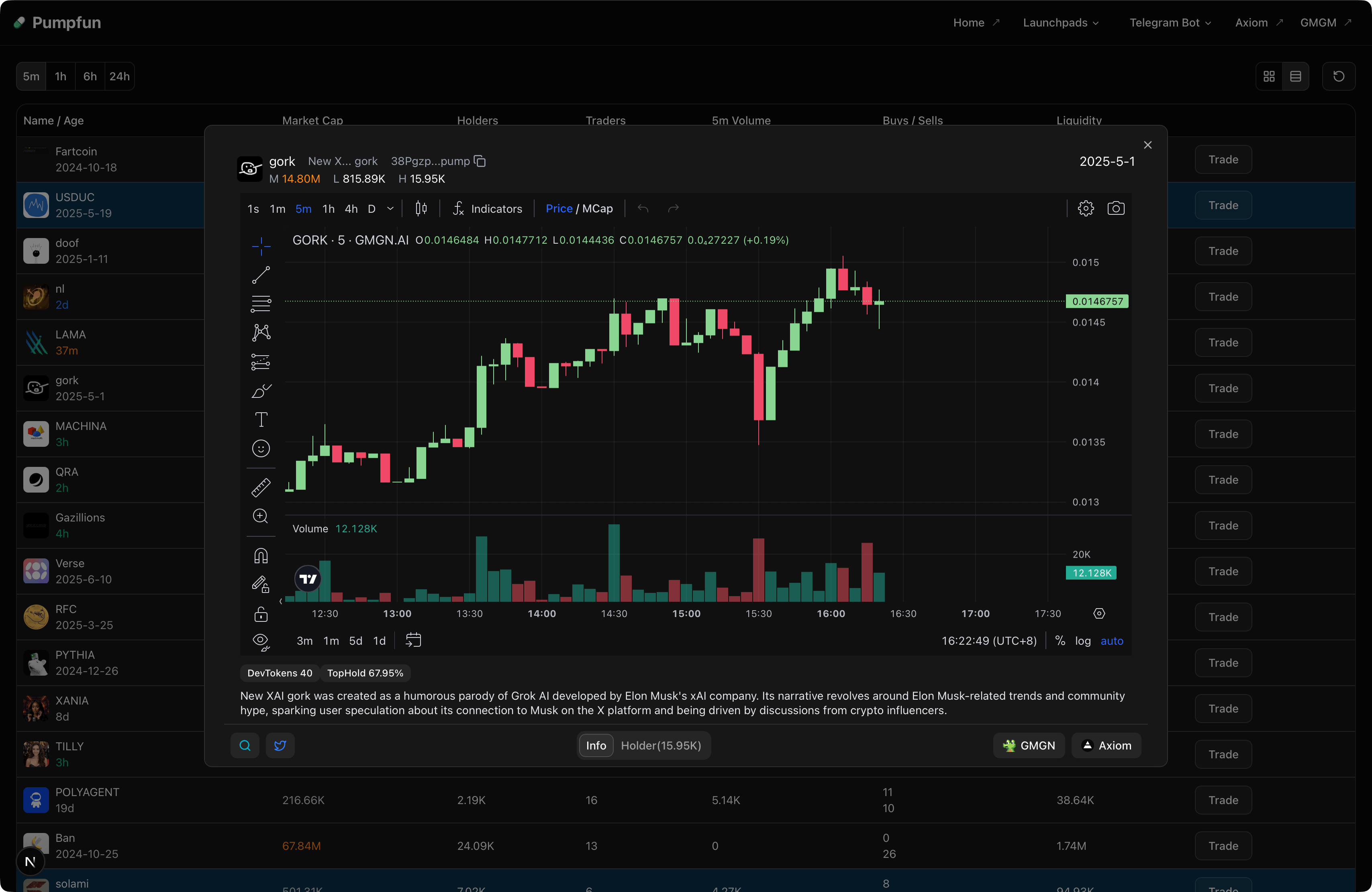Toggle log scale on price axis
The height and width of the screenshot is (892, 1372).
(1082, 641)
